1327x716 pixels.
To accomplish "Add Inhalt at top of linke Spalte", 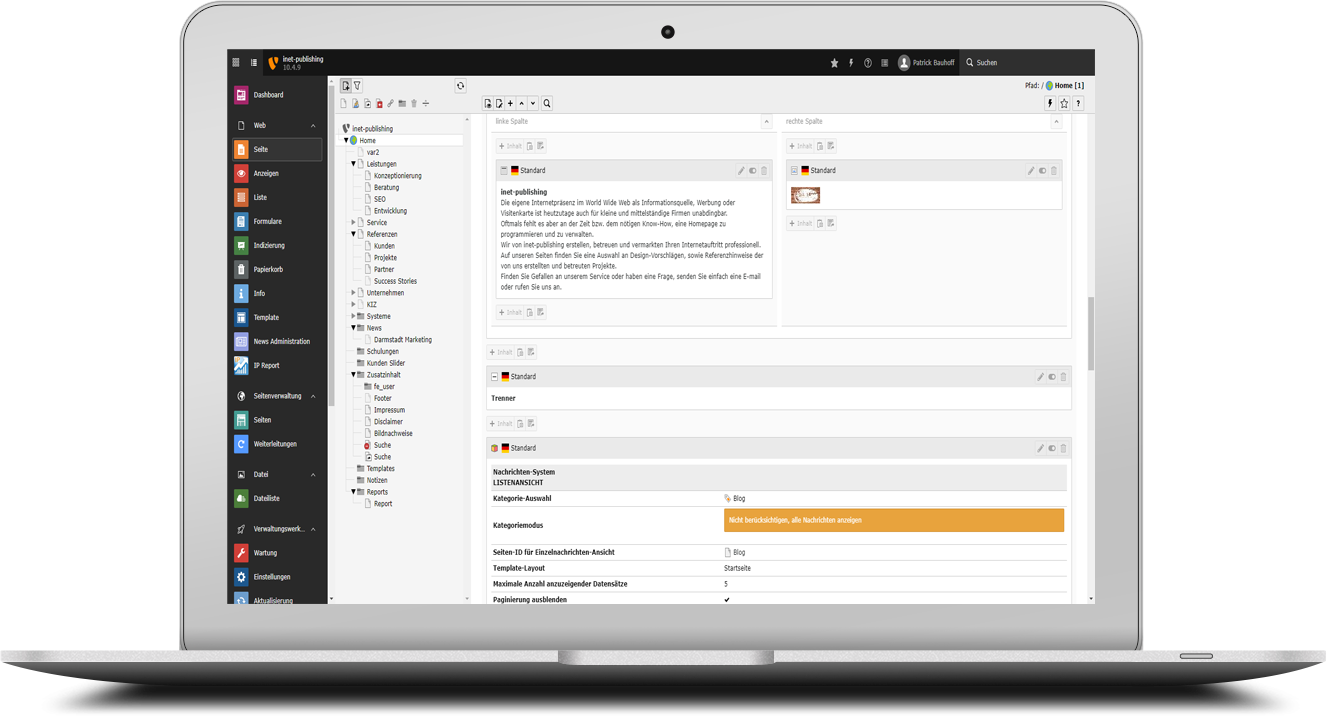I will (x=510, y=146).
